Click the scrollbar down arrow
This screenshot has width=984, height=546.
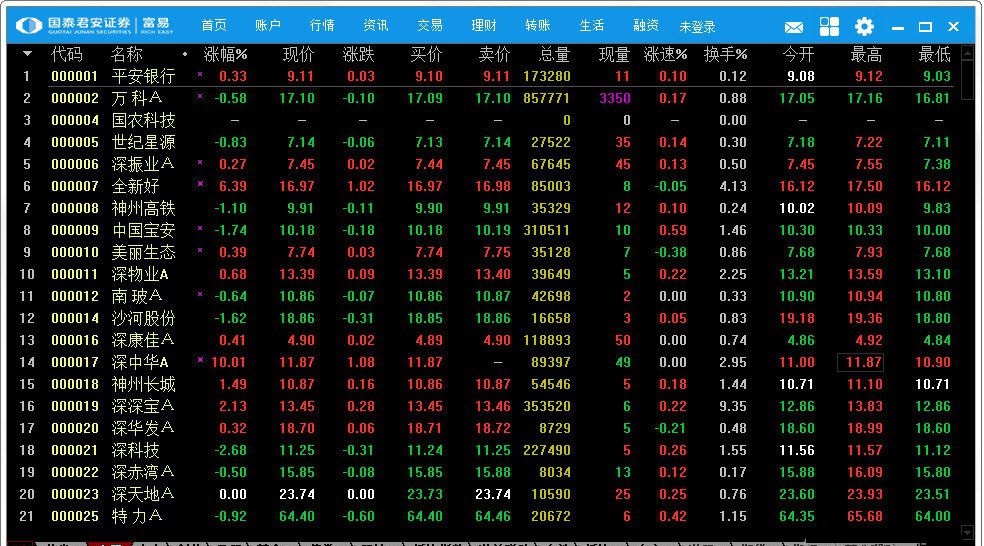click(967, 532)
